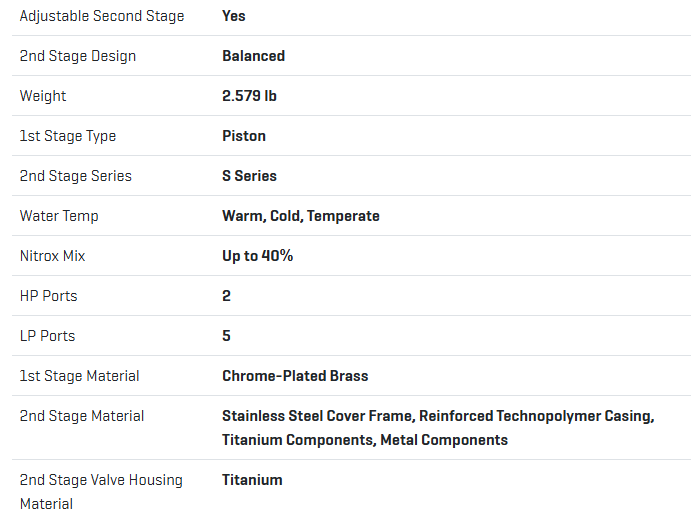The height and width of the screenshot is (517, 691).
Task: Click the 'Weight' spec label
Action: [x=43, y=96]
